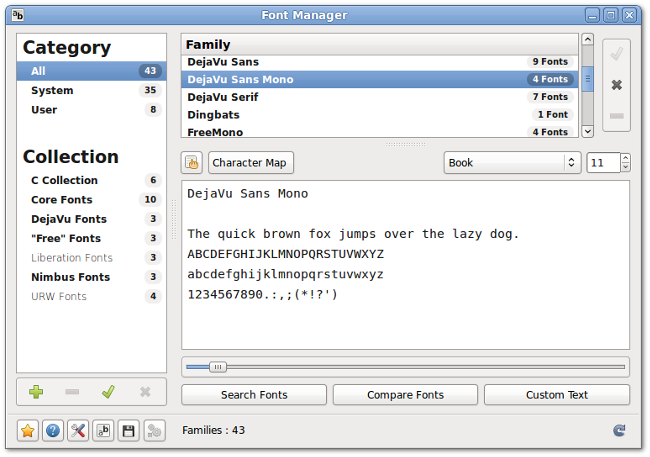
Task: Click the grey minus remove collection icon
Action: coord(72,392)
